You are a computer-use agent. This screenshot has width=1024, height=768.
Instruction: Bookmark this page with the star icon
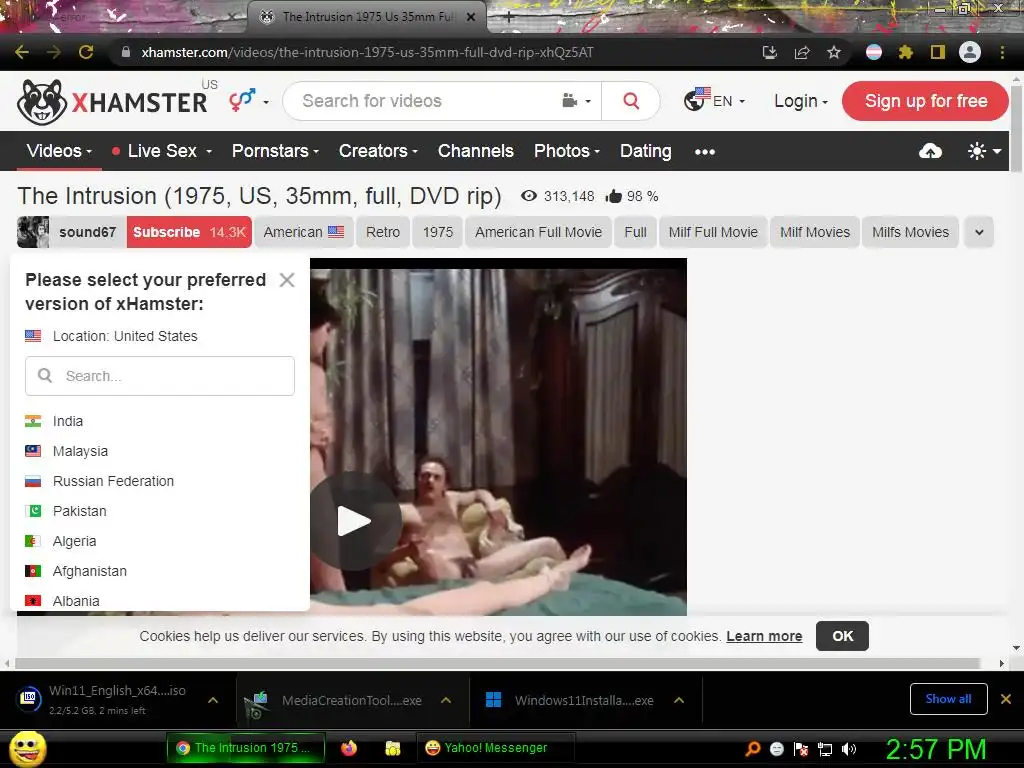[834, 52]
